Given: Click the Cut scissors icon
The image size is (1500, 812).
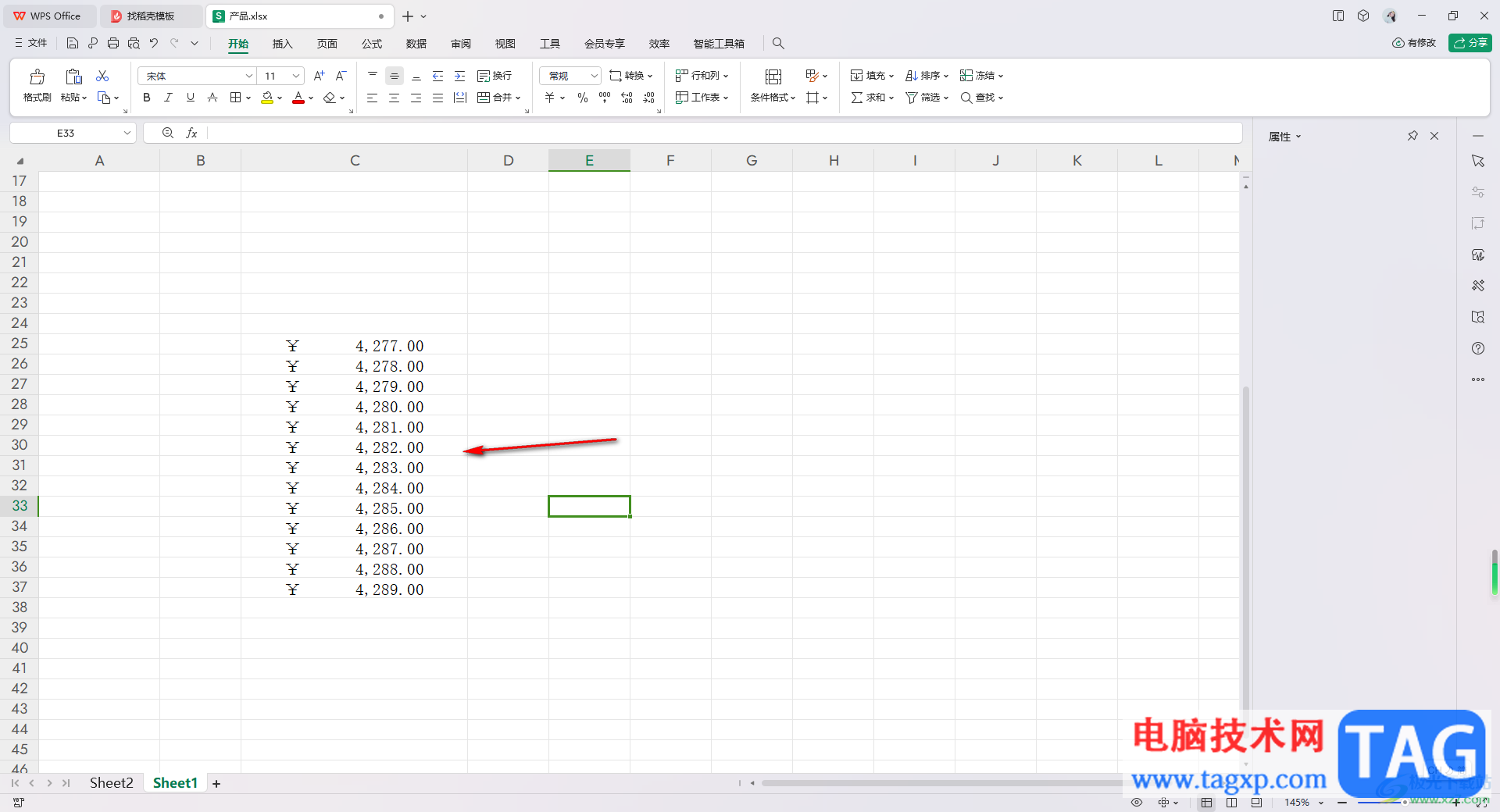Looking at the screenshot, I should [102, 76].
